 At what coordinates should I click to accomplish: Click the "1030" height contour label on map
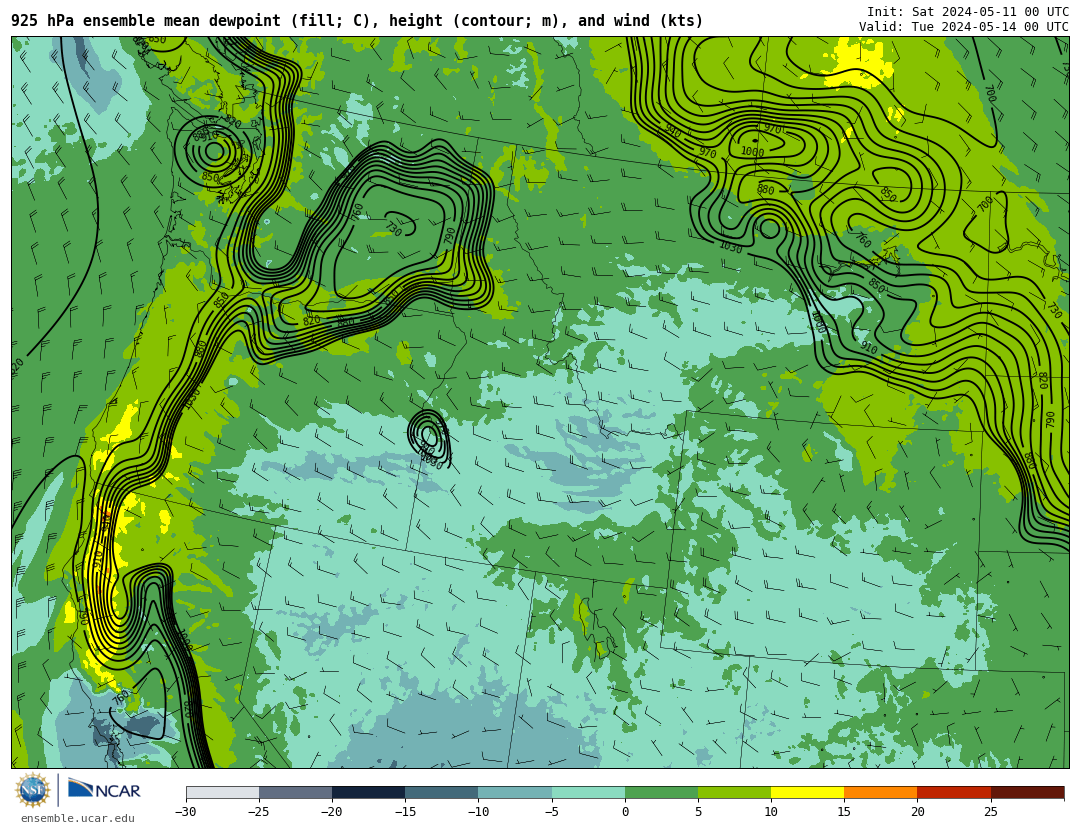coord(731,247)
